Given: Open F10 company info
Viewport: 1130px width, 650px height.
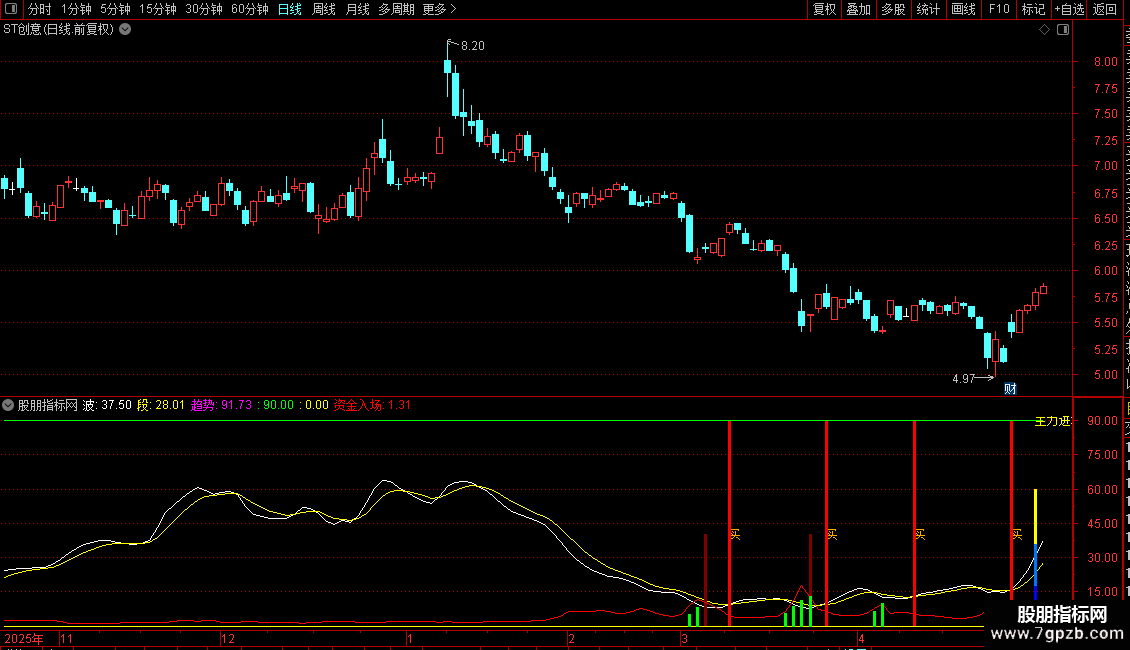Looking at the screenshot, I should coord(999,9).
